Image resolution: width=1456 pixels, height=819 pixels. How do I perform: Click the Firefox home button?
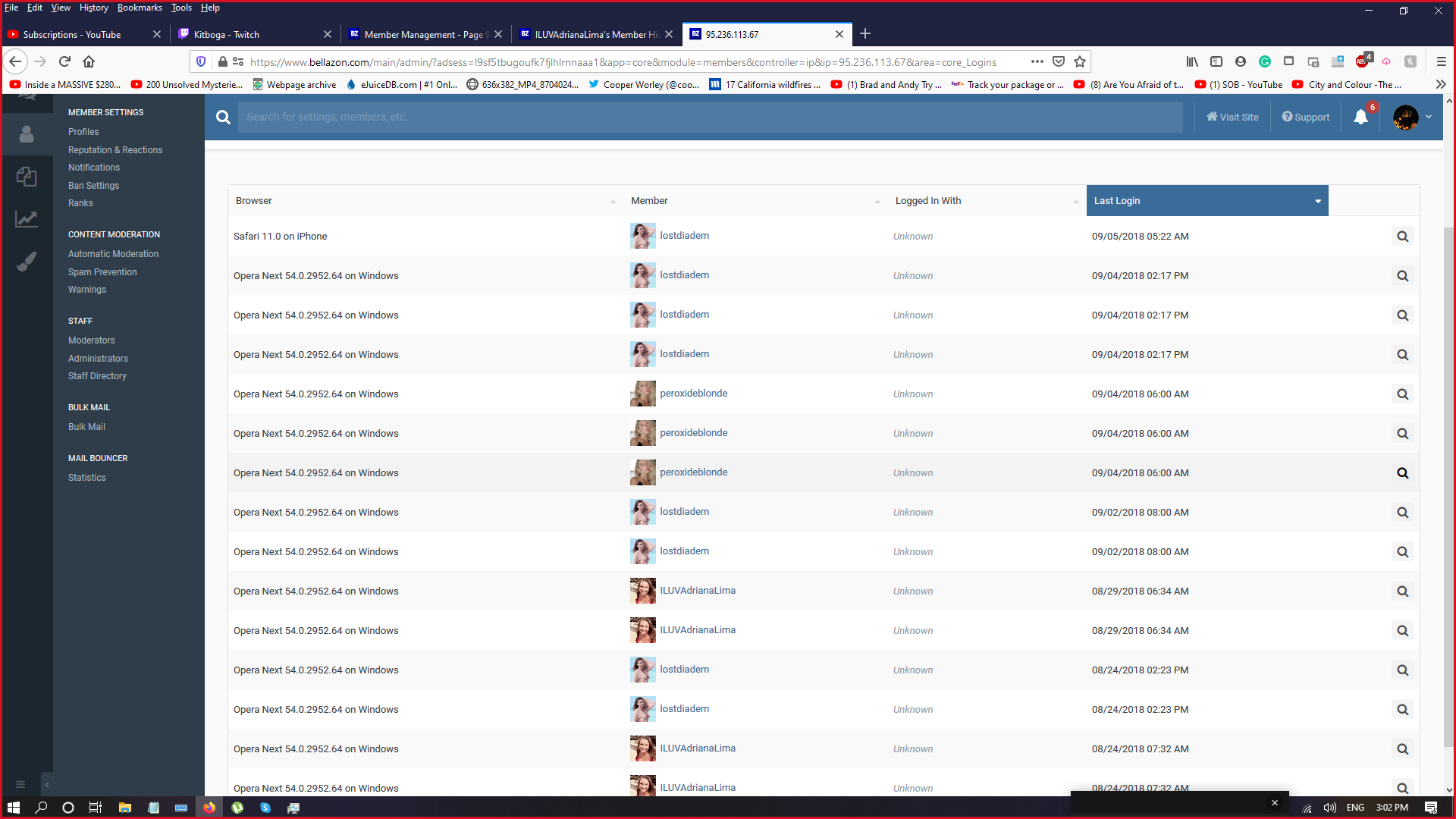89,61
